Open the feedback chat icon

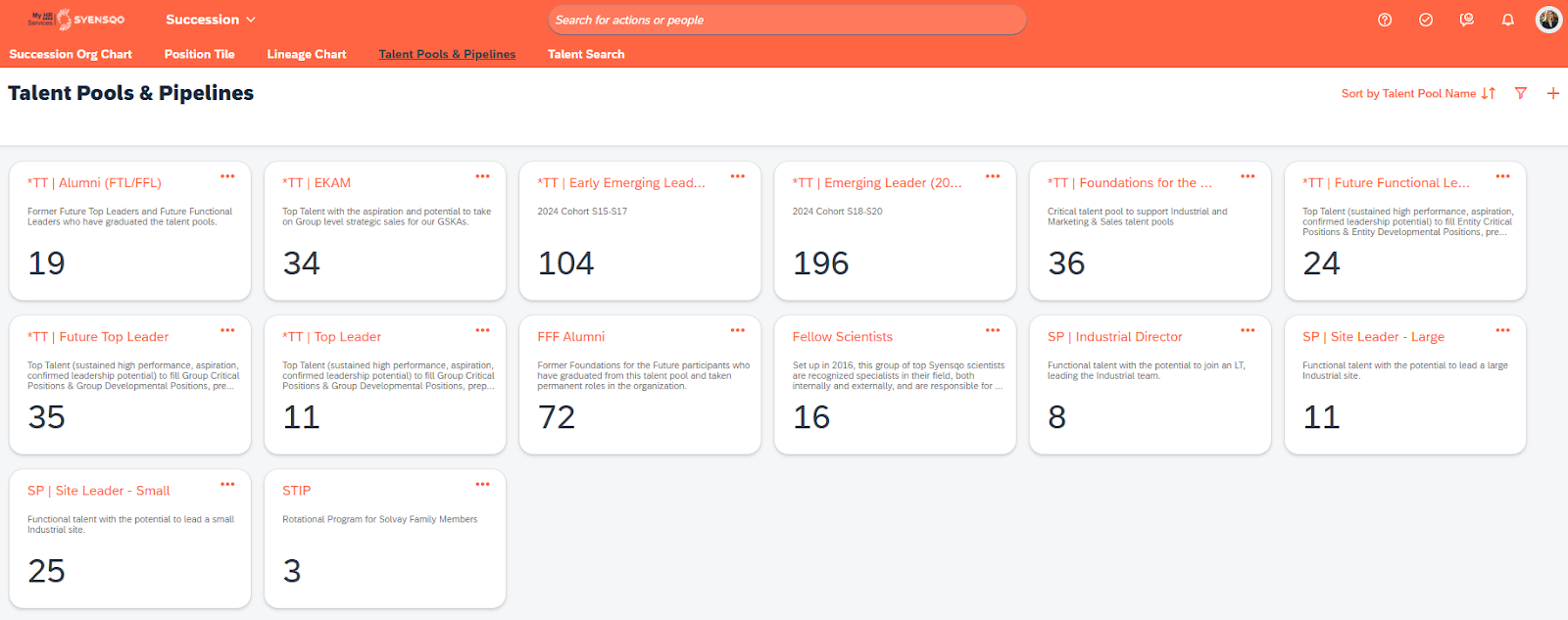[x=1467, y=20]
